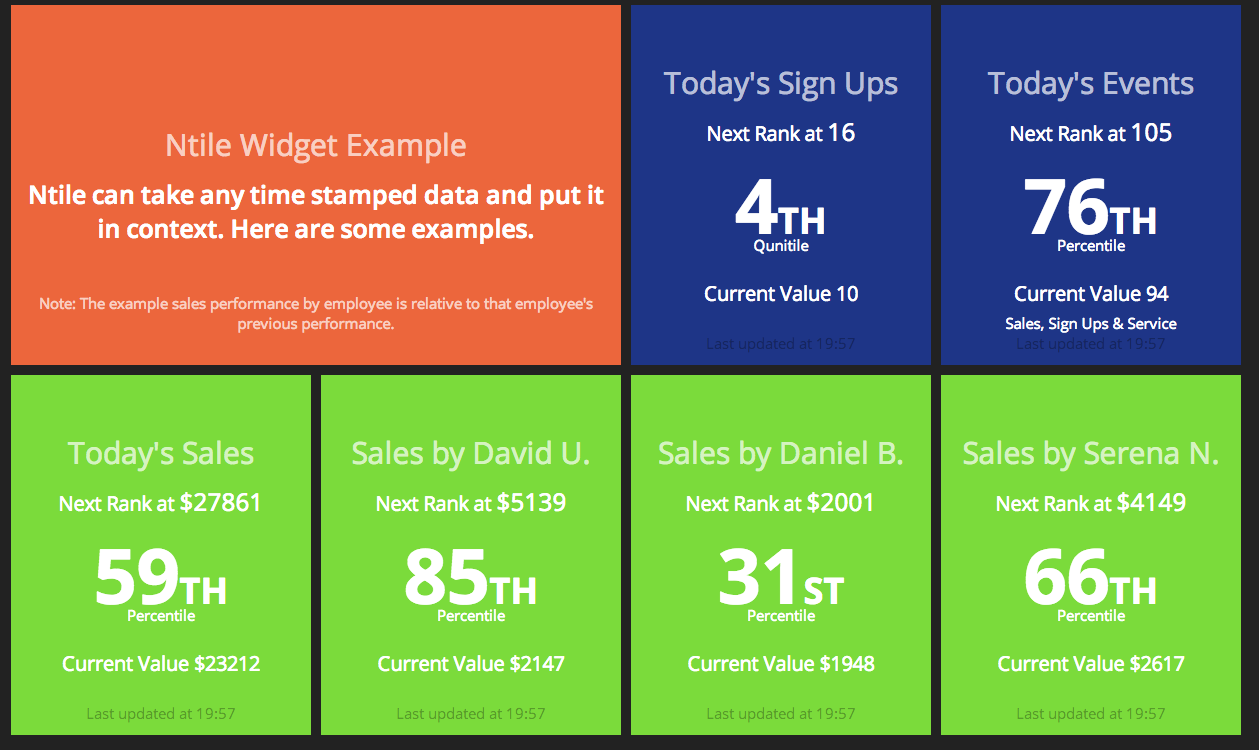Select the Today's Sign Ups tile heading
This screenshot has width=1259, height=750.
[x=781, y=84]
